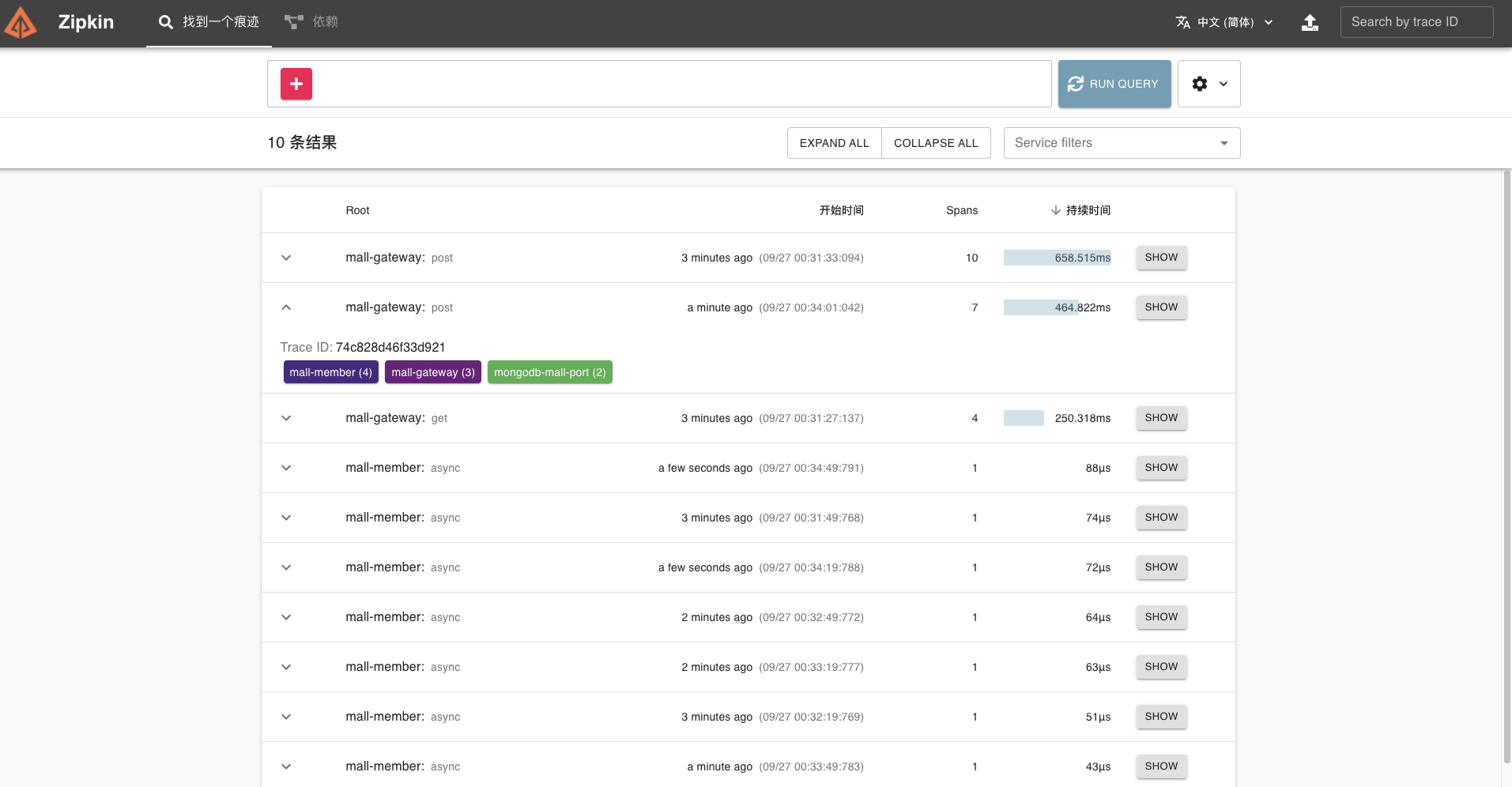Click the 10 条结果 results count
Screen dimensions: 1512x787
pyautogui.click(x=302, y=143)
